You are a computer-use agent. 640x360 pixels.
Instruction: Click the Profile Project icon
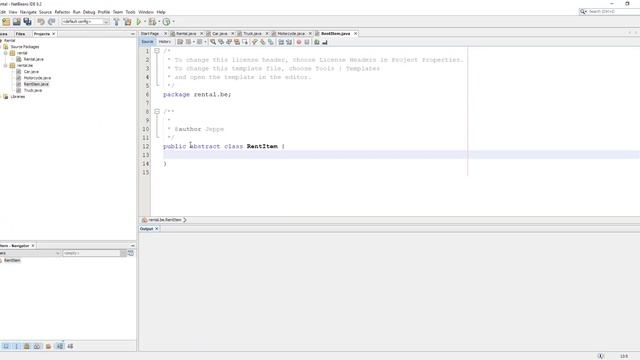[x=167, y=22]
